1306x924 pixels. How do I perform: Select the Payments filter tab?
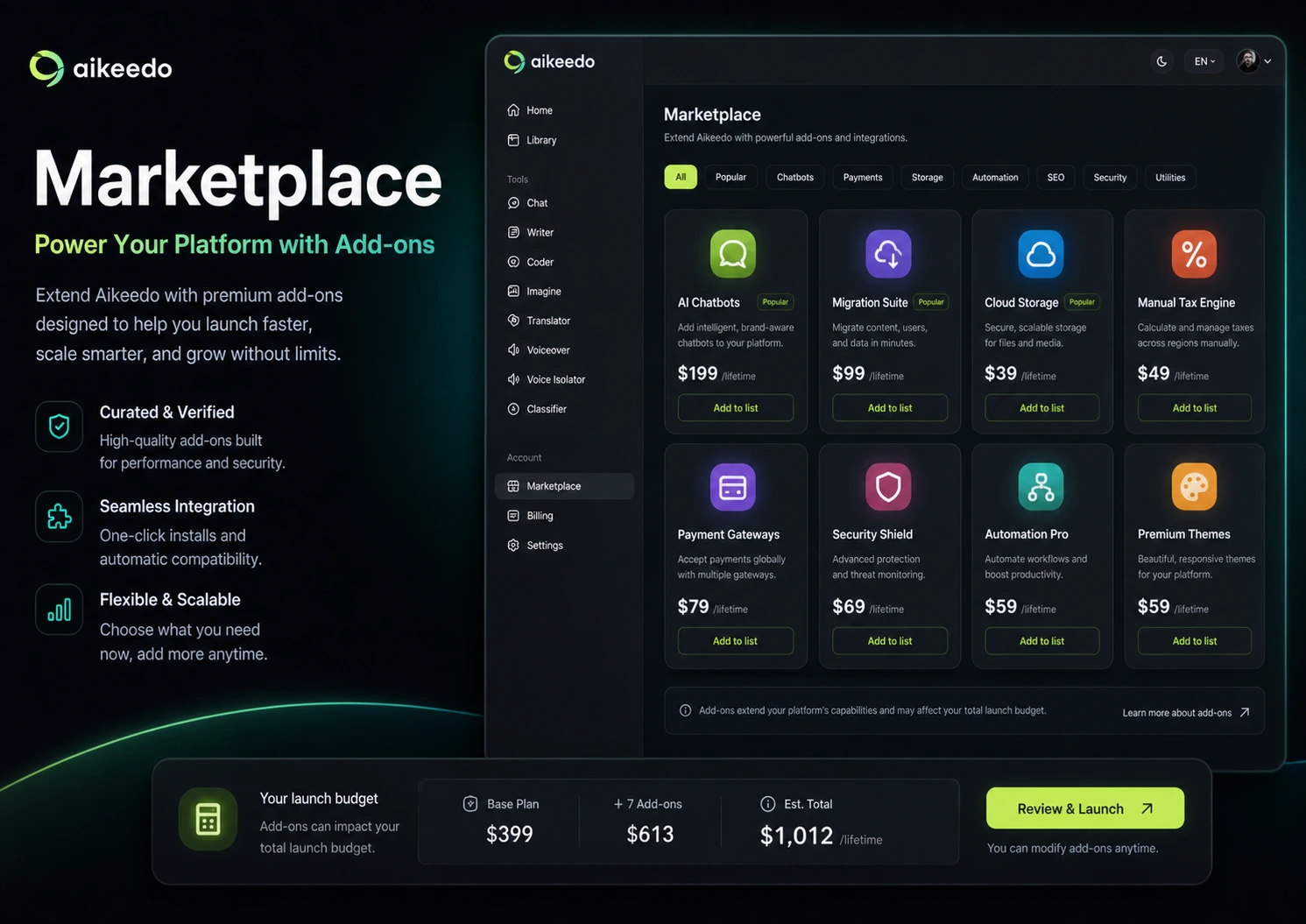pyautogui.click(x=863, y=177)
